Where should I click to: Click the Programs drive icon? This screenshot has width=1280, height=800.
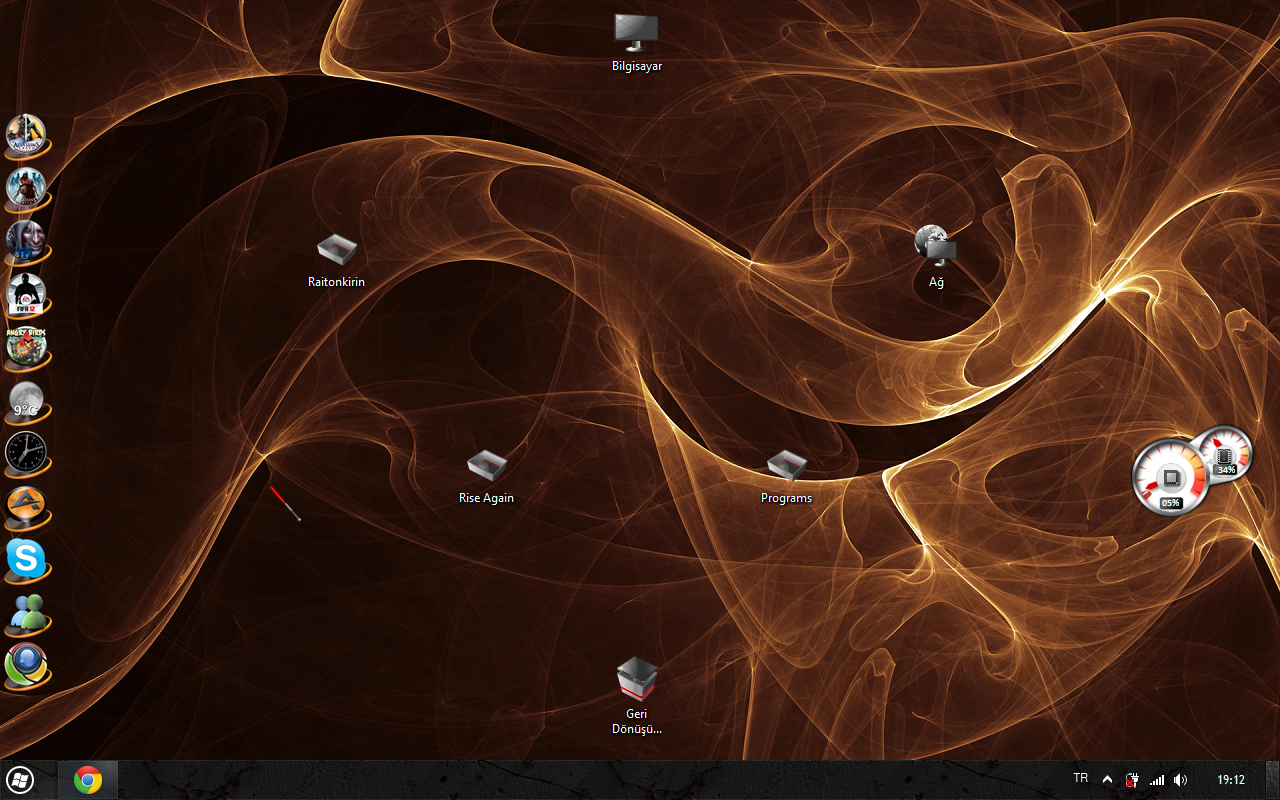(x=786, y=466)
